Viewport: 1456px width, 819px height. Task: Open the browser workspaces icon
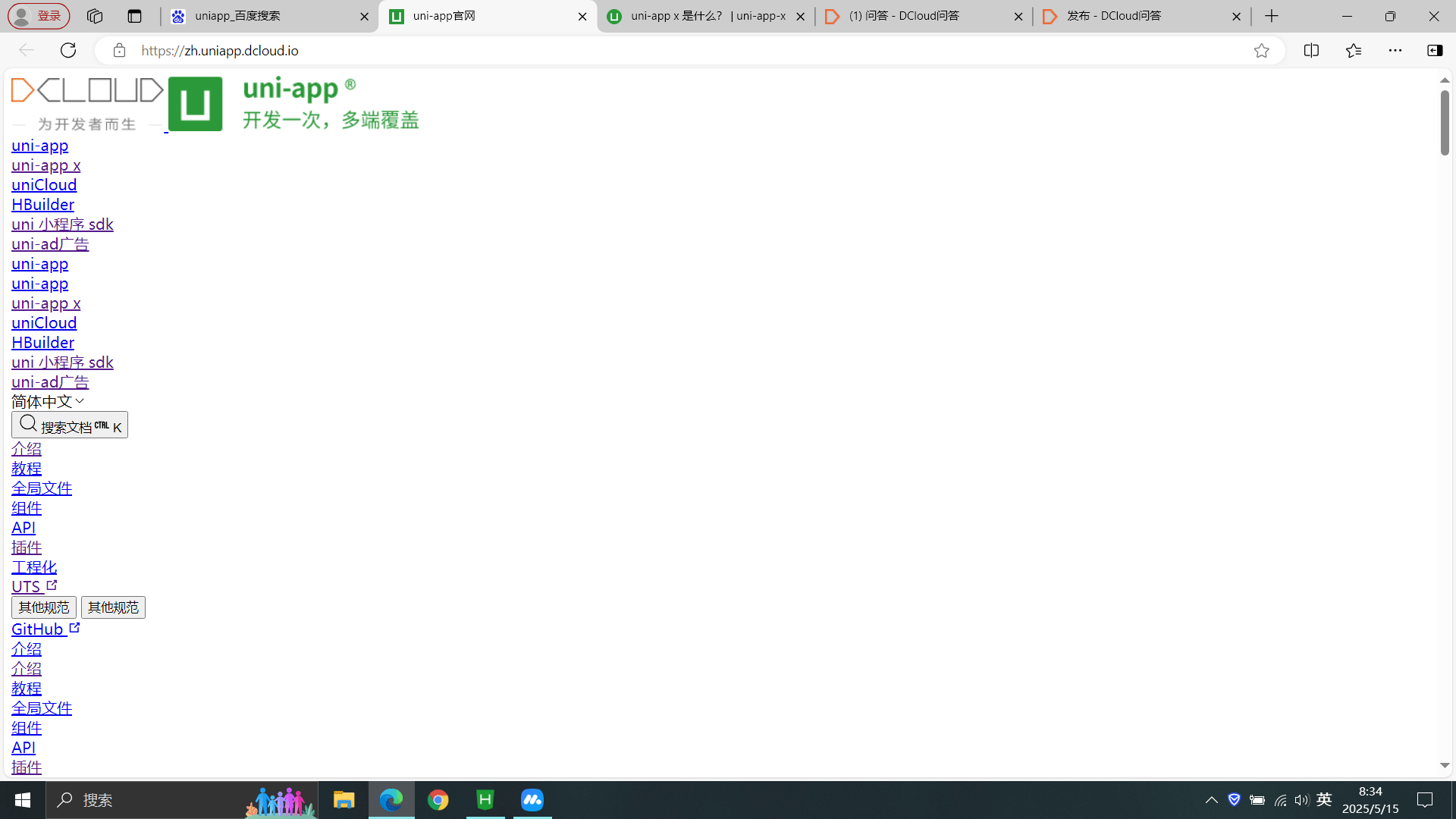[x=95, y=16]
